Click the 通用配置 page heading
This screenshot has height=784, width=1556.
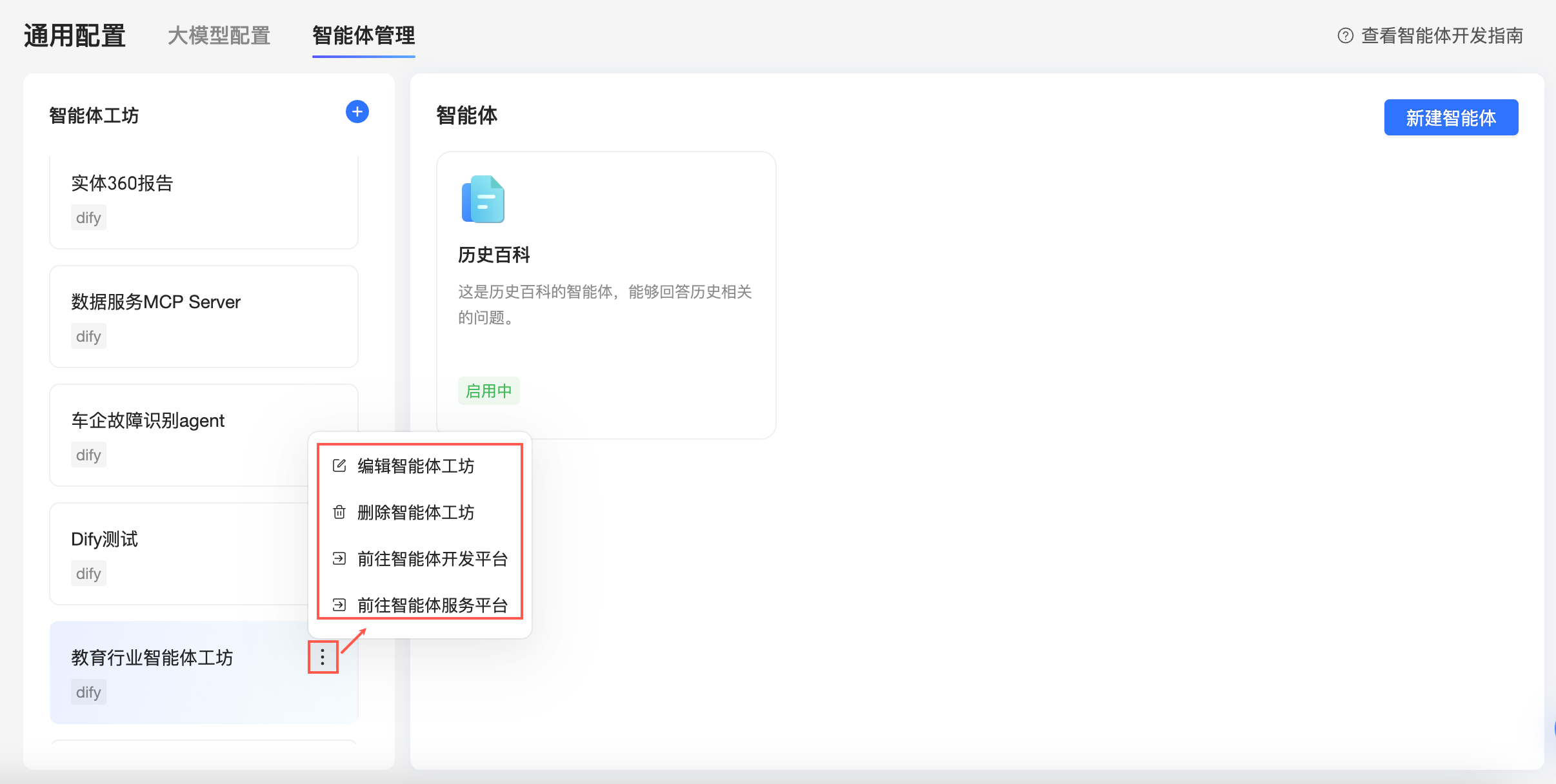pos(75,35)
